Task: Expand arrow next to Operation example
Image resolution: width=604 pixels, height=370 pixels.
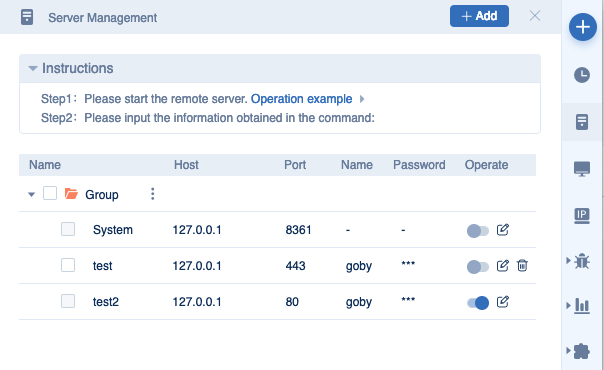Action: [362, 99]
